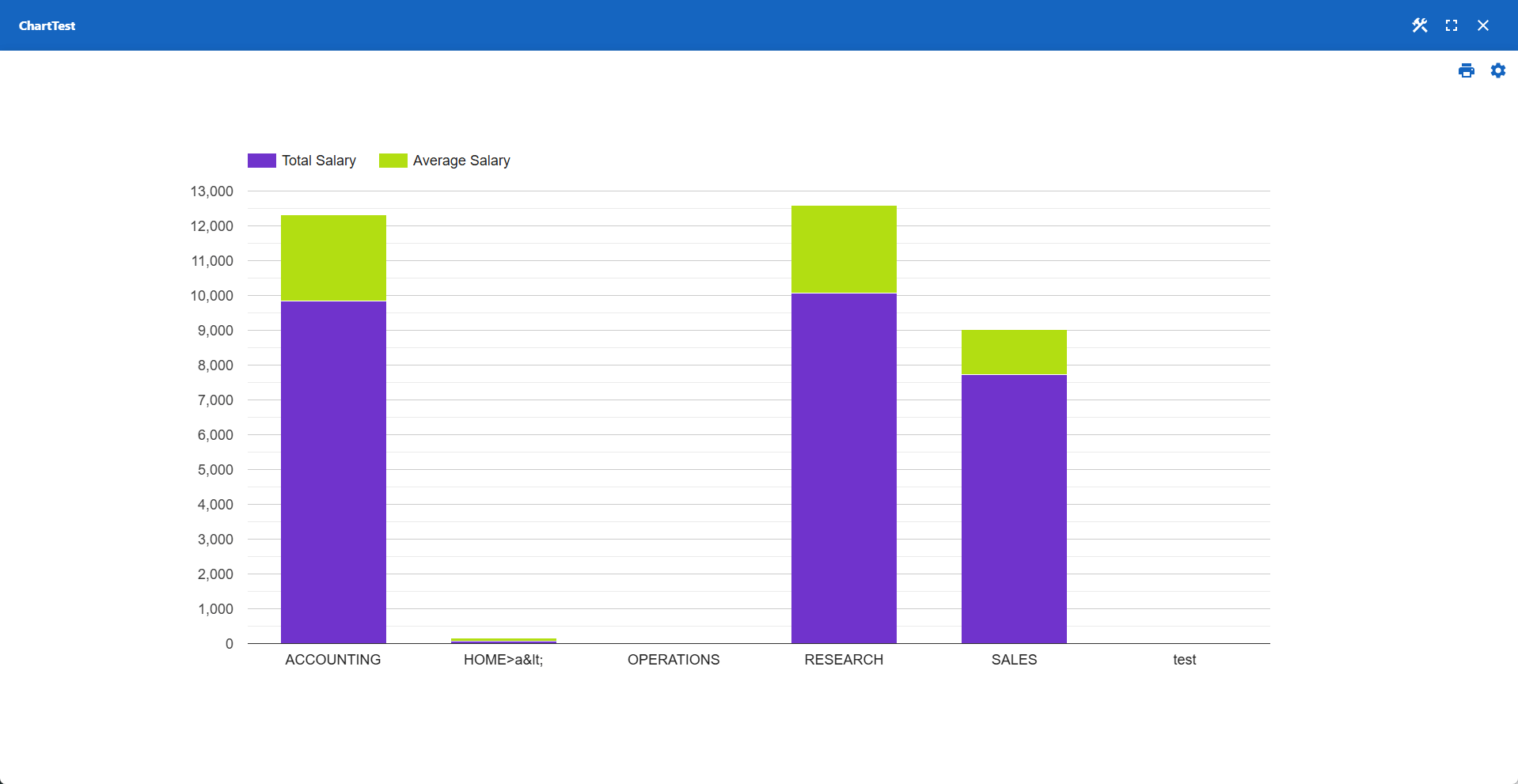Click the tiny bar above HOME>a&lt;
The image size is (1518, 784).
pyautogui.click(x=503, y=640)
